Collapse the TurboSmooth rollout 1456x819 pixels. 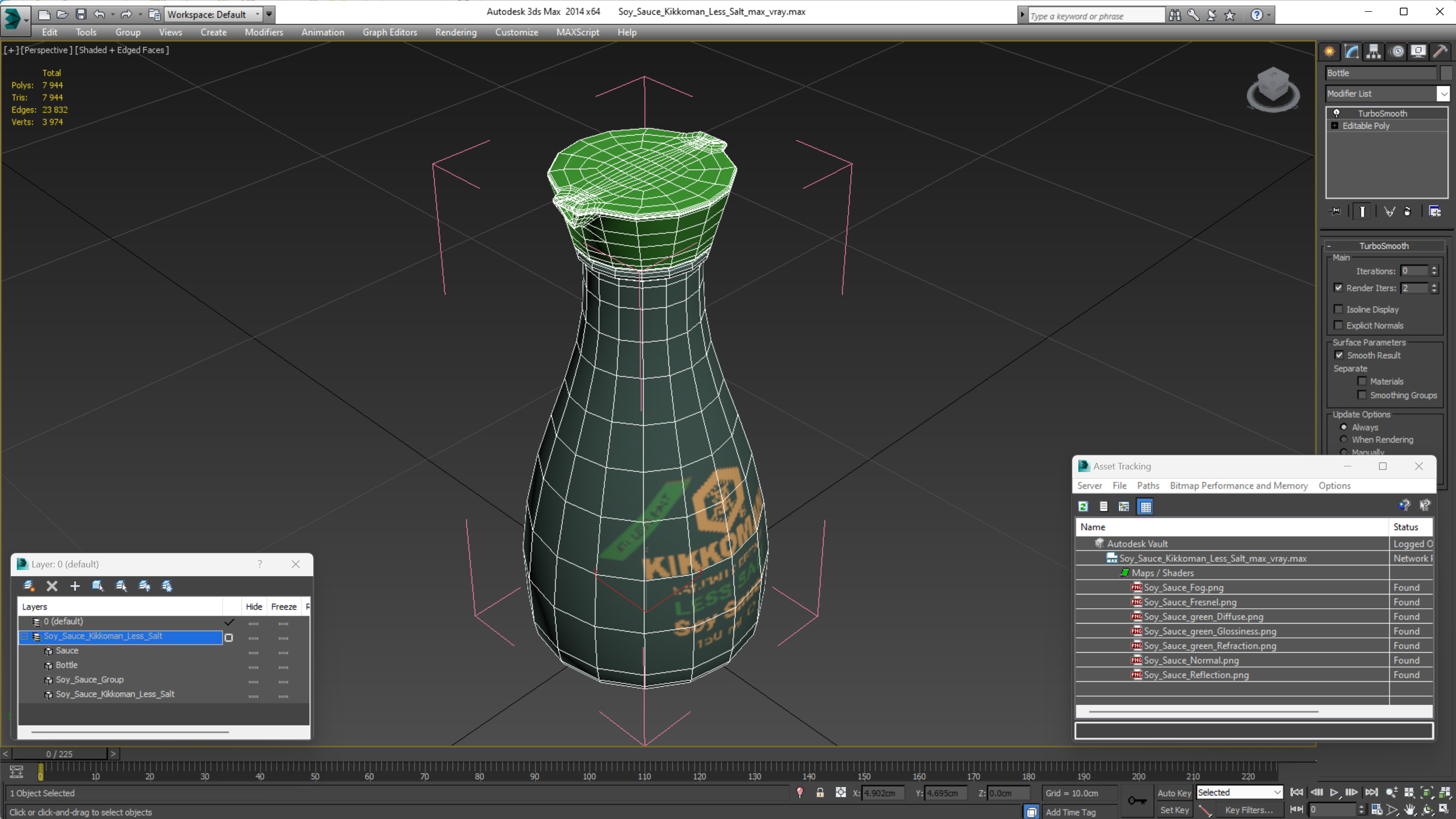(x=1384, y=246)
